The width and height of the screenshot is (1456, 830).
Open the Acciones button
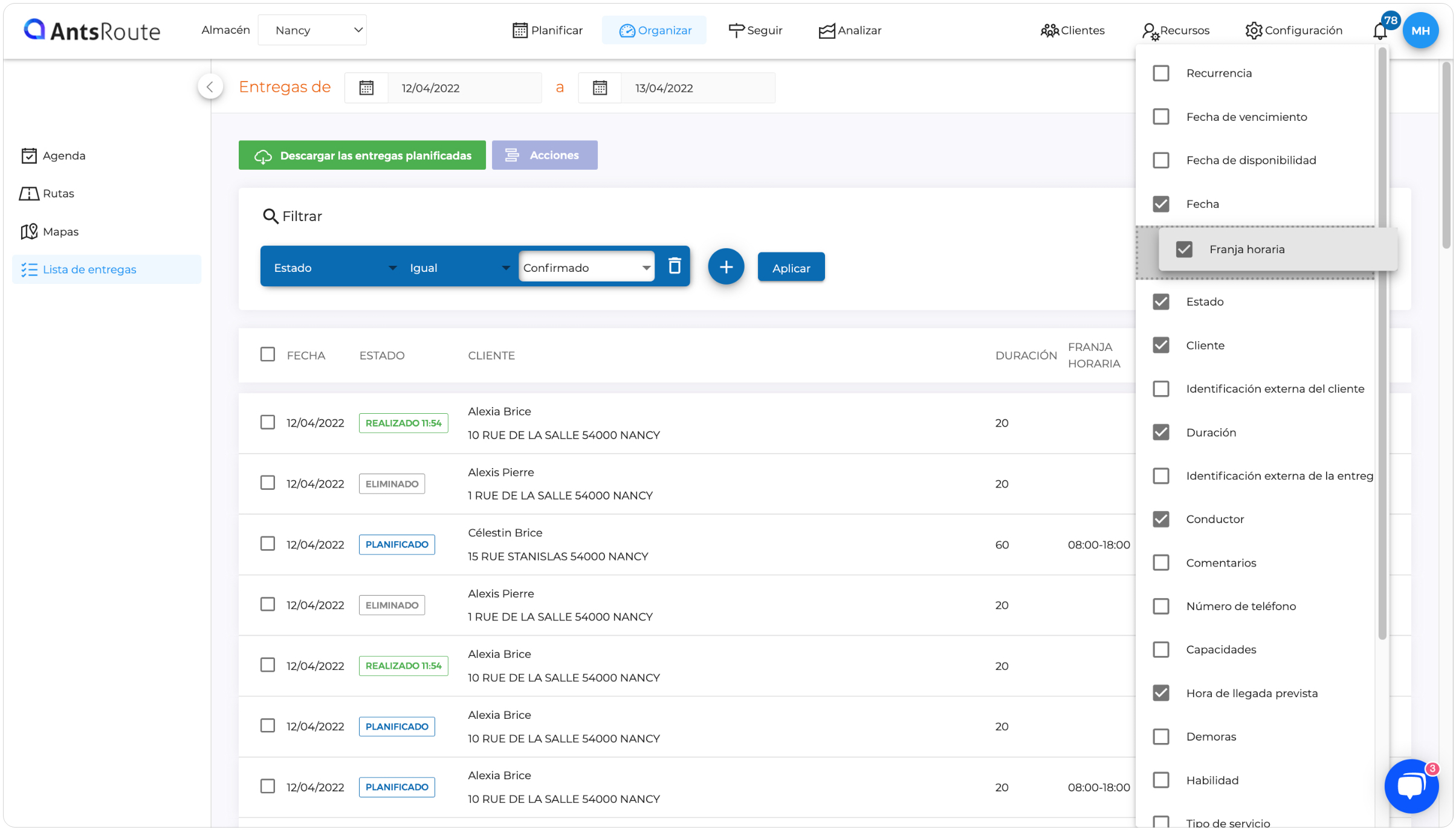545,155
